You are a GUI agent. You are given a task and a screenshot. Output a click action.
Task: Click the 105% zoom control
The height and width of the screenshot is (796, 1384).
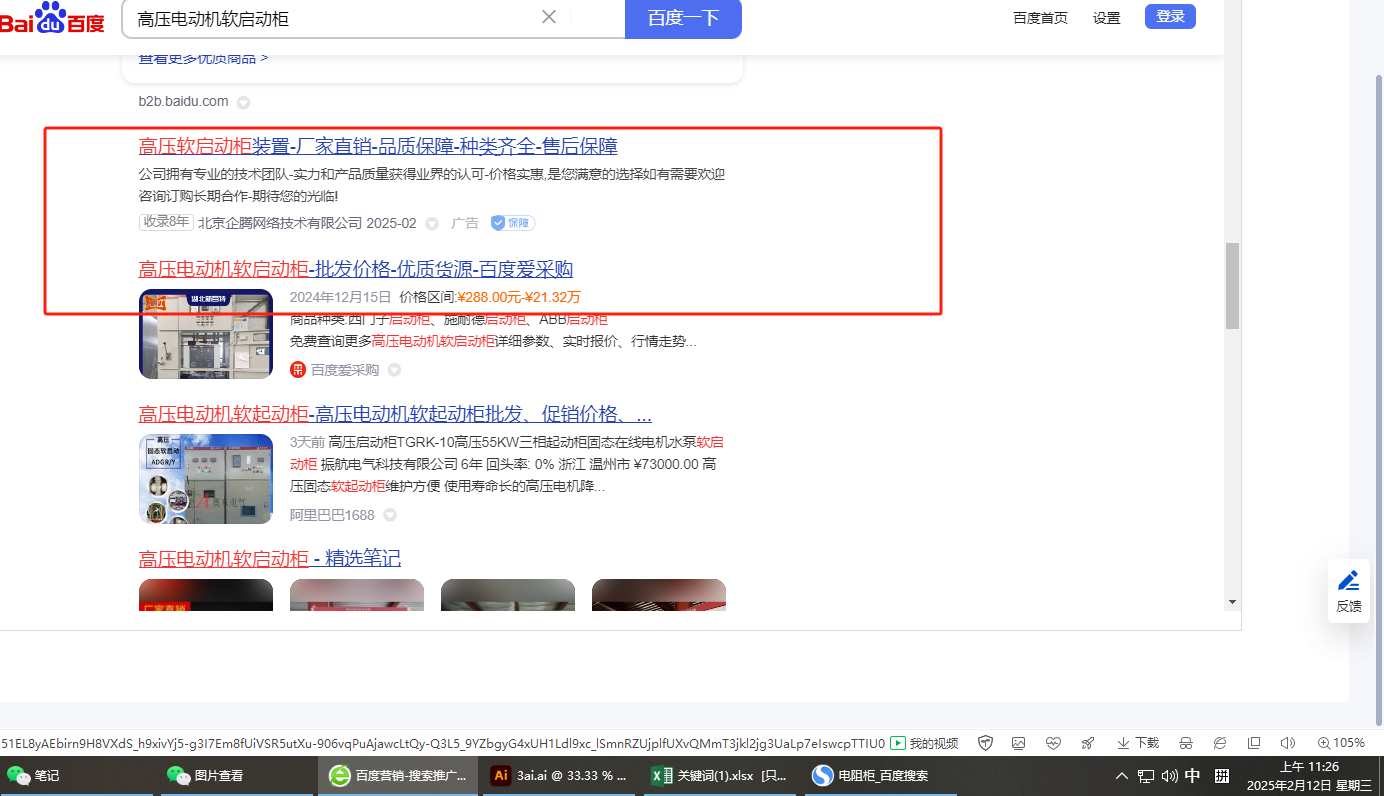click(x=1341, y=743)
